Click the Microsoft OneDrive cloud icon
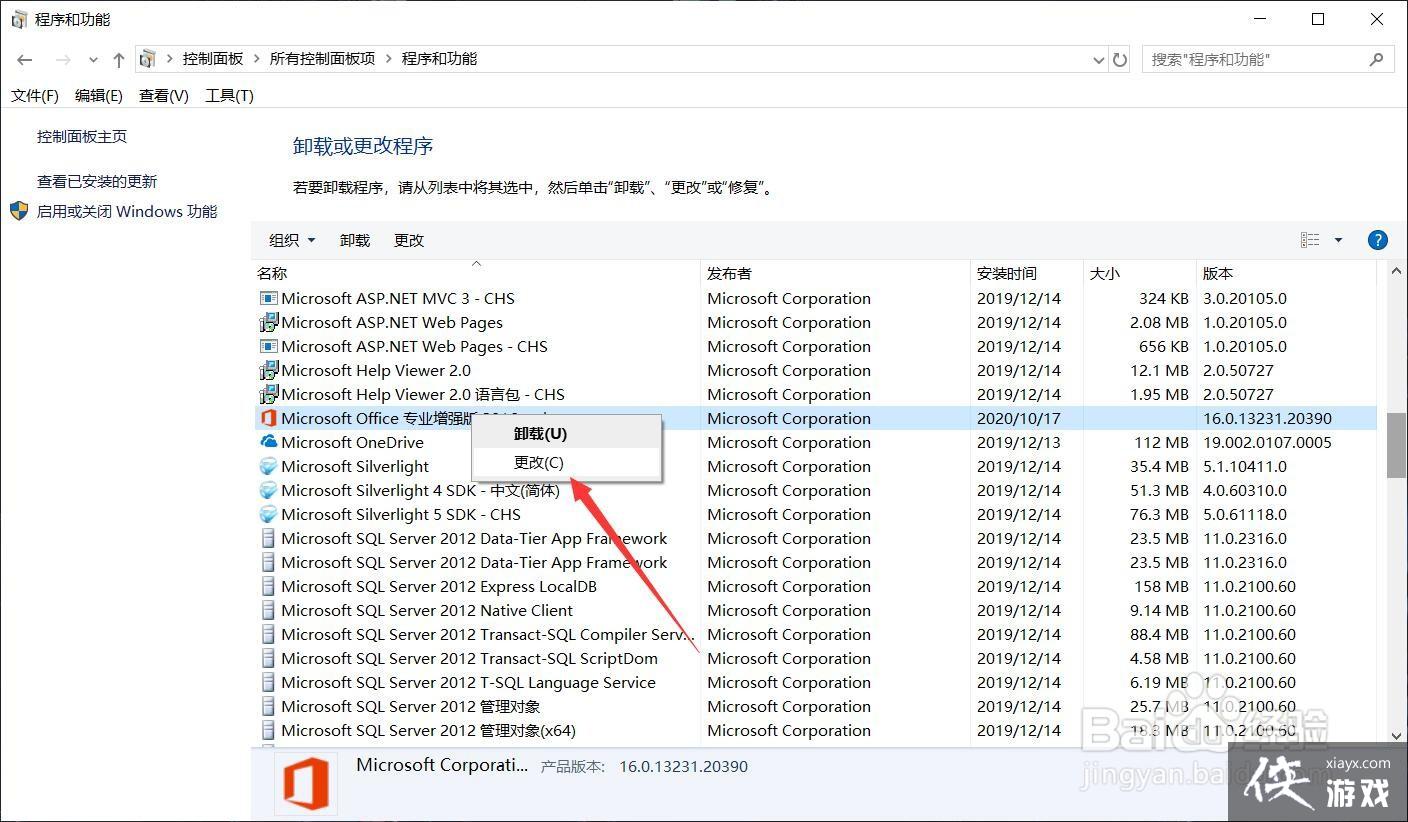The width and height of the screenshot is (1408, 822). click(268, 442)
